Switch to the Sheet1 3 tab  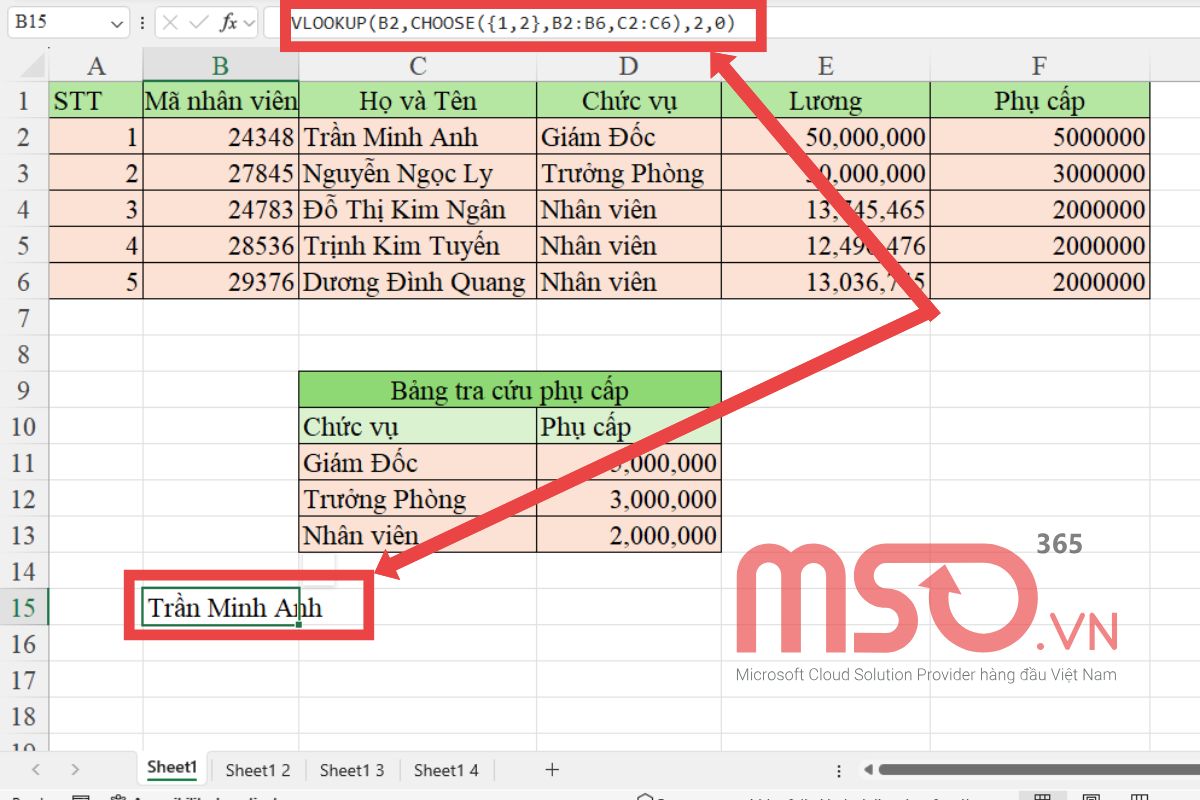point(352,770)
